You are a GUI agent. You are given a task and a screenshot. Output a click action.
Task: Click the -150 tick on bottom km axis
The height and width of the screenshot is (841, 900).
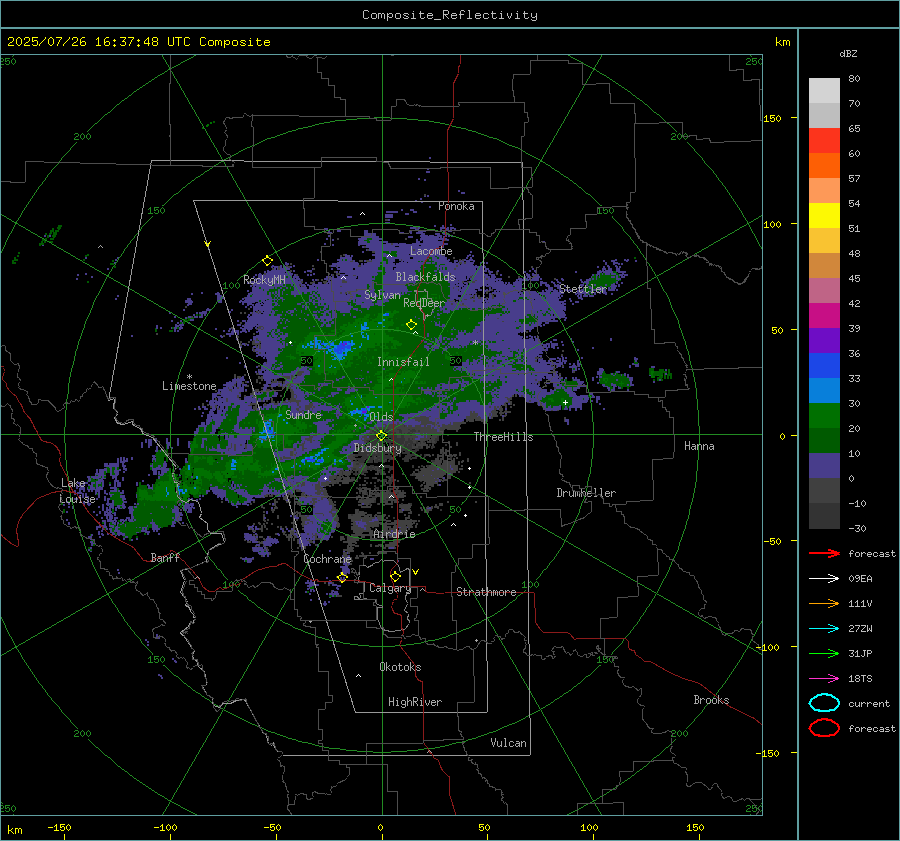point(59,827)
